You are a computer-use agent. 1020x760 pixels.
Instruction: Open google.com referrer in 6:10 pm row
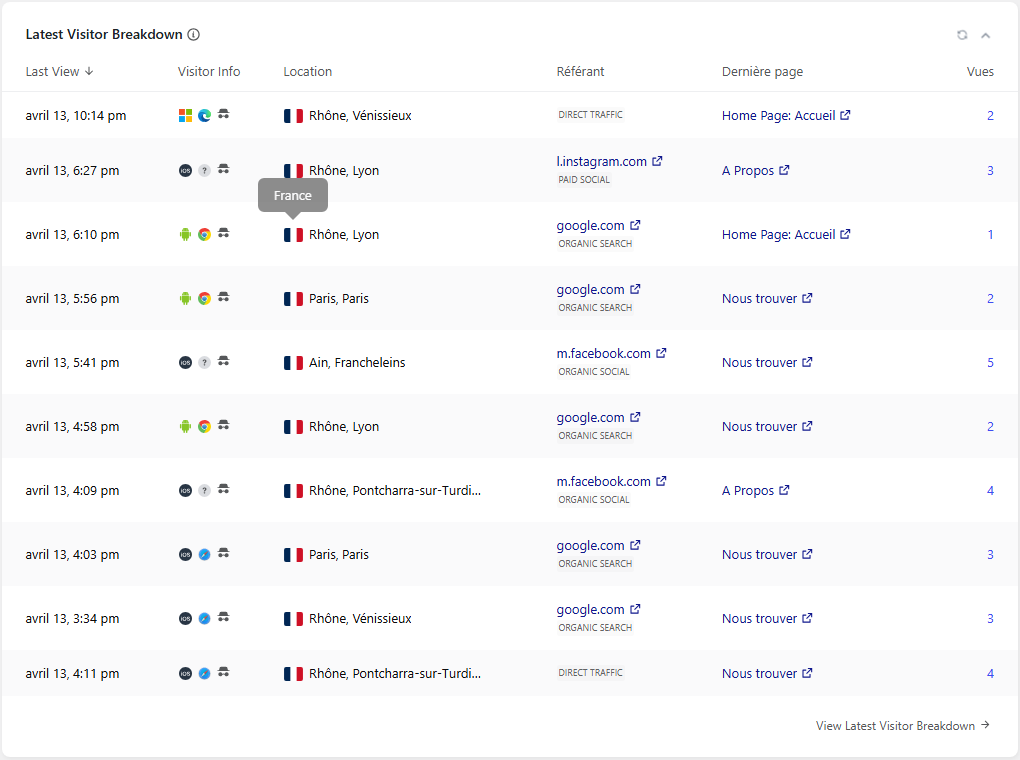coord(590,226)
